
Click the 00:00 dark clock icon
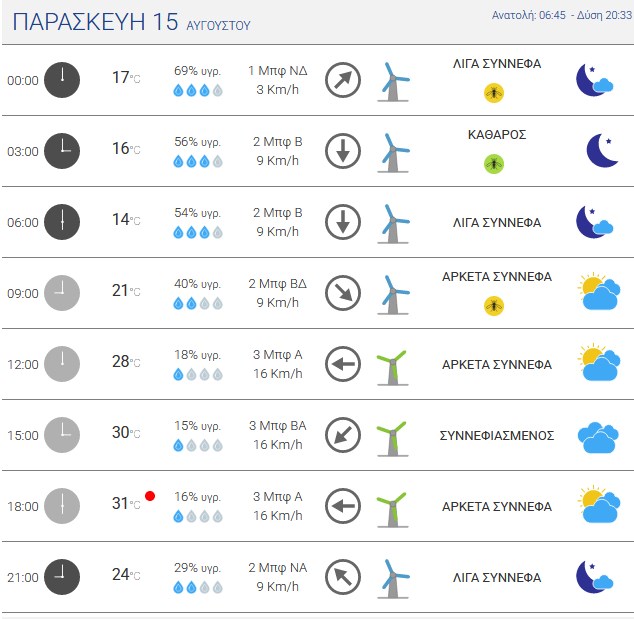(62, 80)
